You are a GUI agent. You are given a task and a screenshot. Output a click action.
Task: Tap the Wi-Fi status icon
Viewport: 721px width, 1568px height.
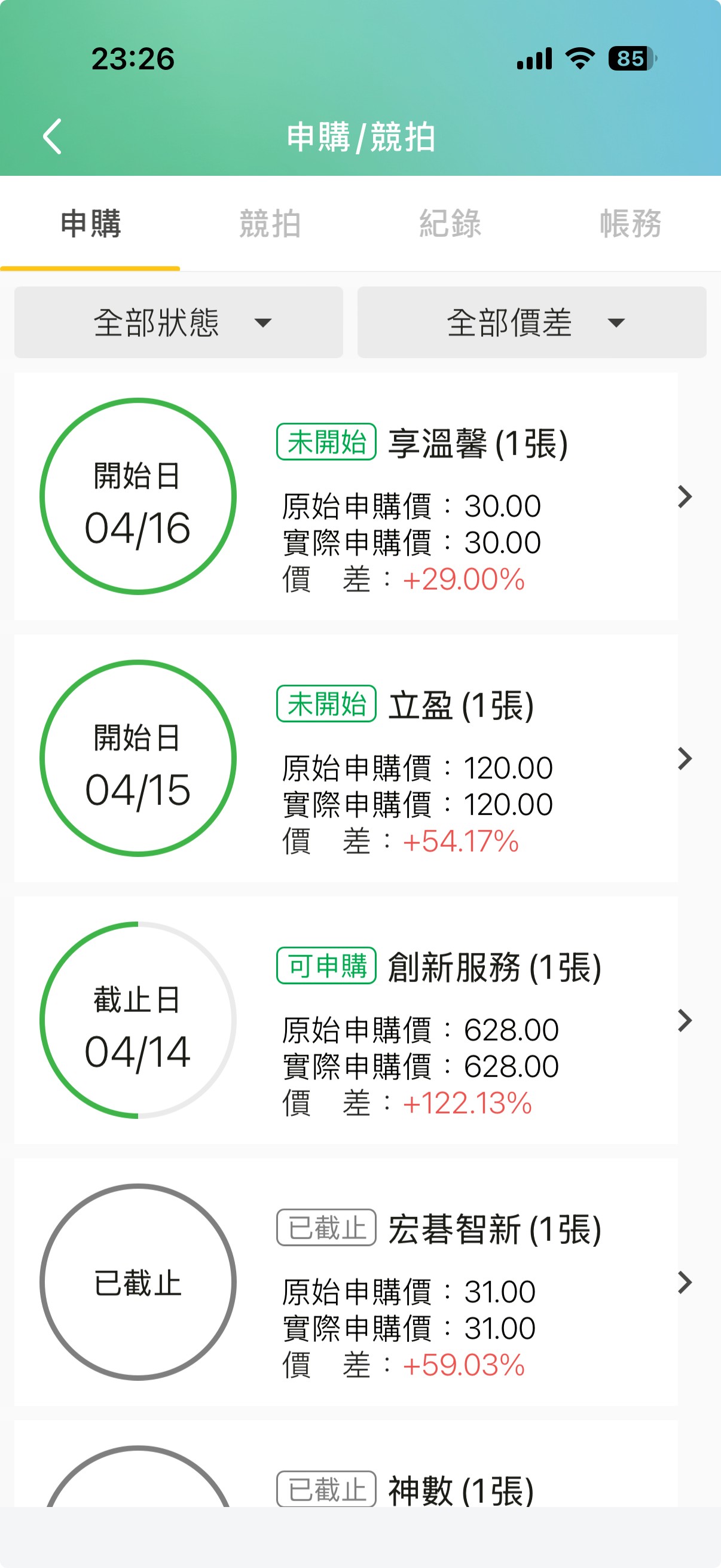580,59
